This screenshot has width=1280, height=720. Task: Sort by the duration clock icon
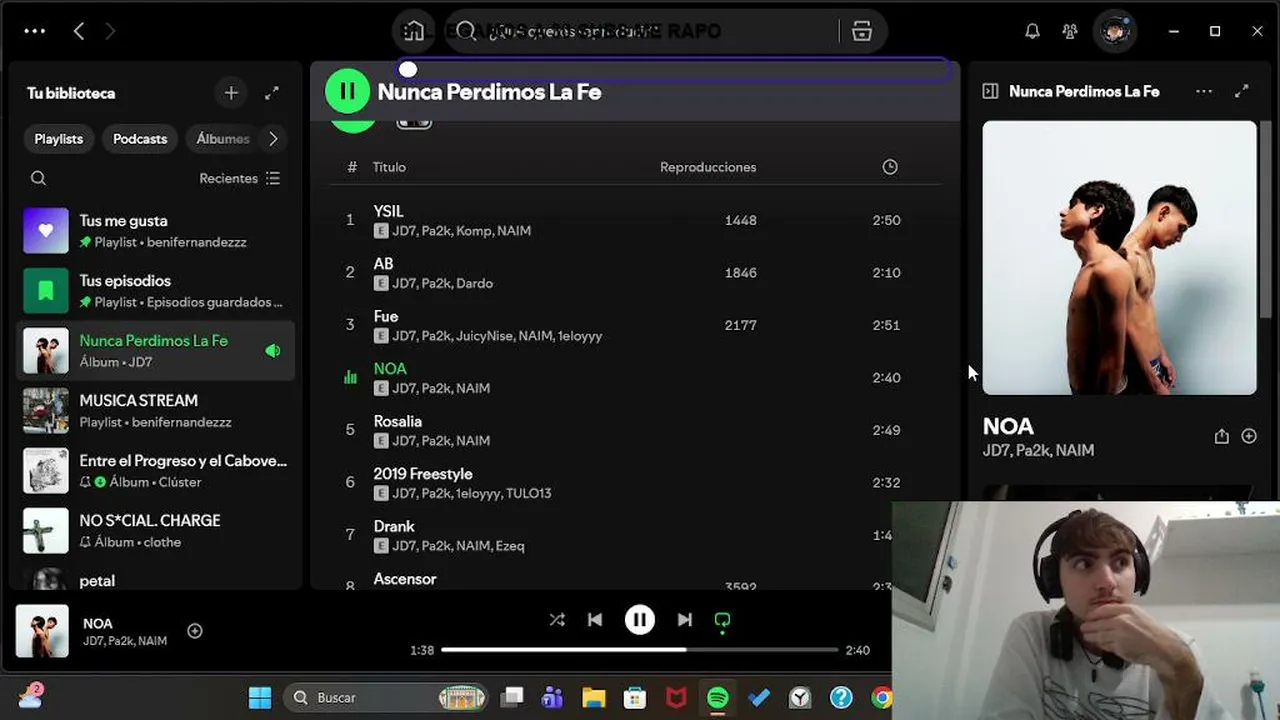[890, 167]
